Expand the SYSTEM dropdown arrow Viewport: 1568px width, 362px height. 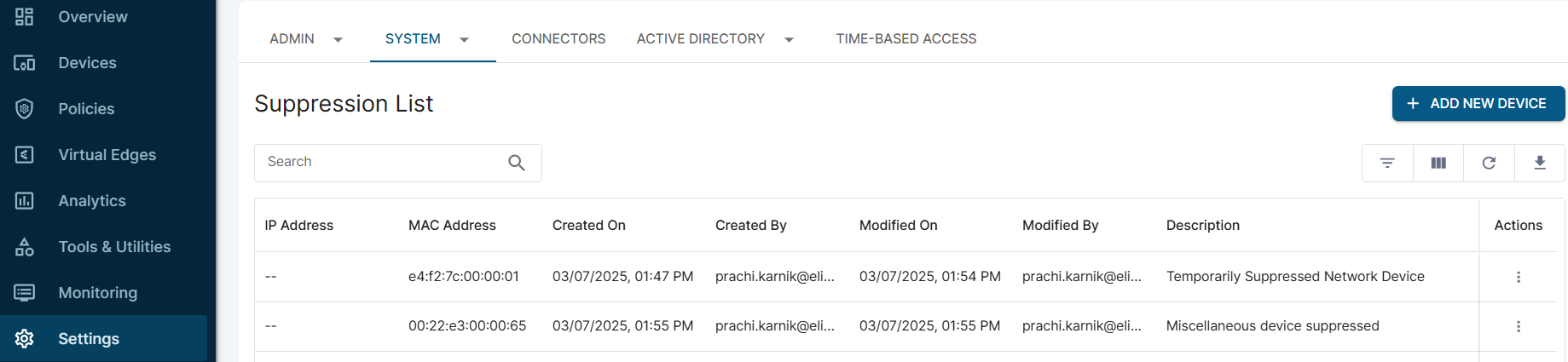(x=464, y=40)
